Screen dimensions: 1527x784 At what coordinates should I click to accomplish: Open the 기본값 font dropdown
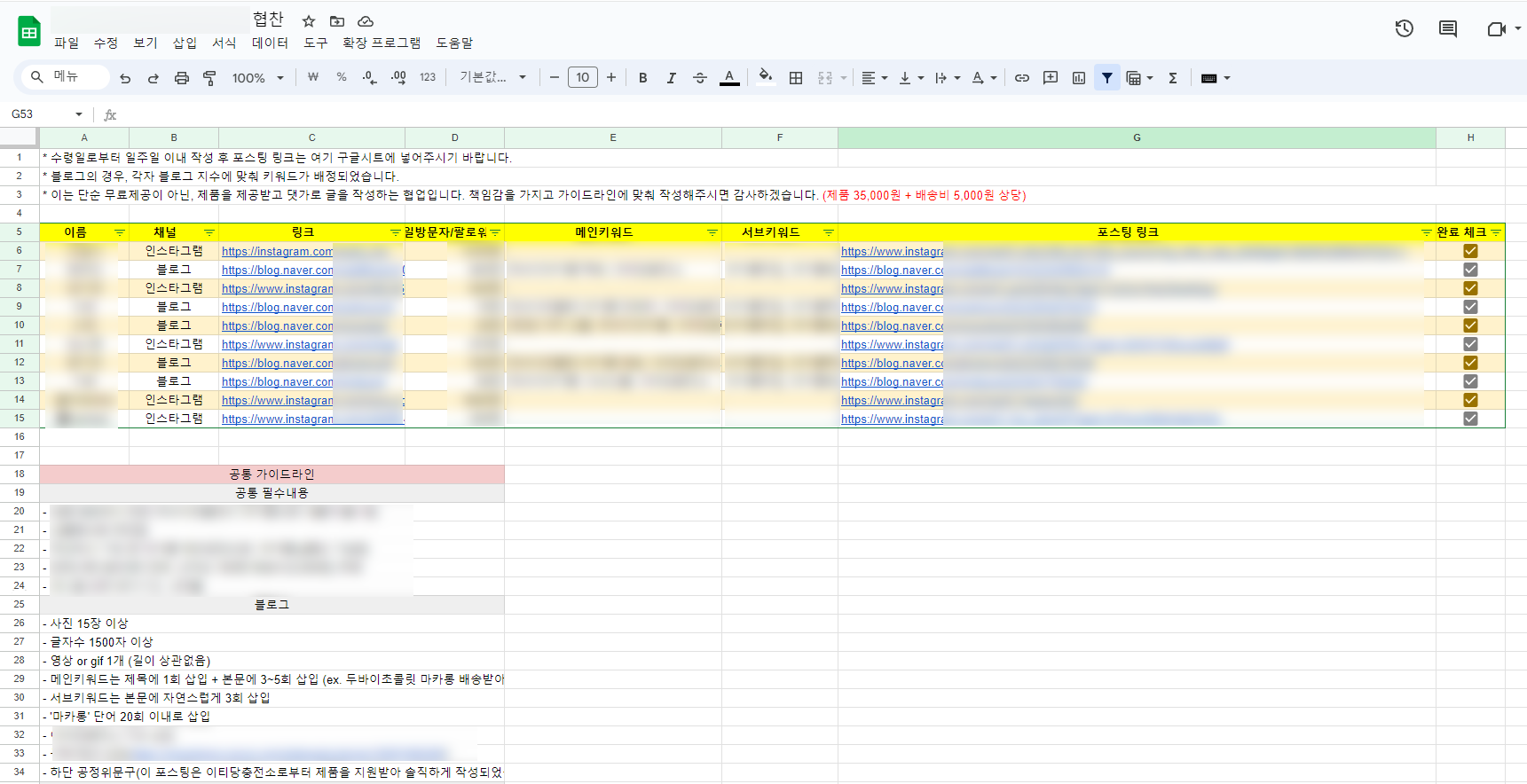(x=493, y=78)
